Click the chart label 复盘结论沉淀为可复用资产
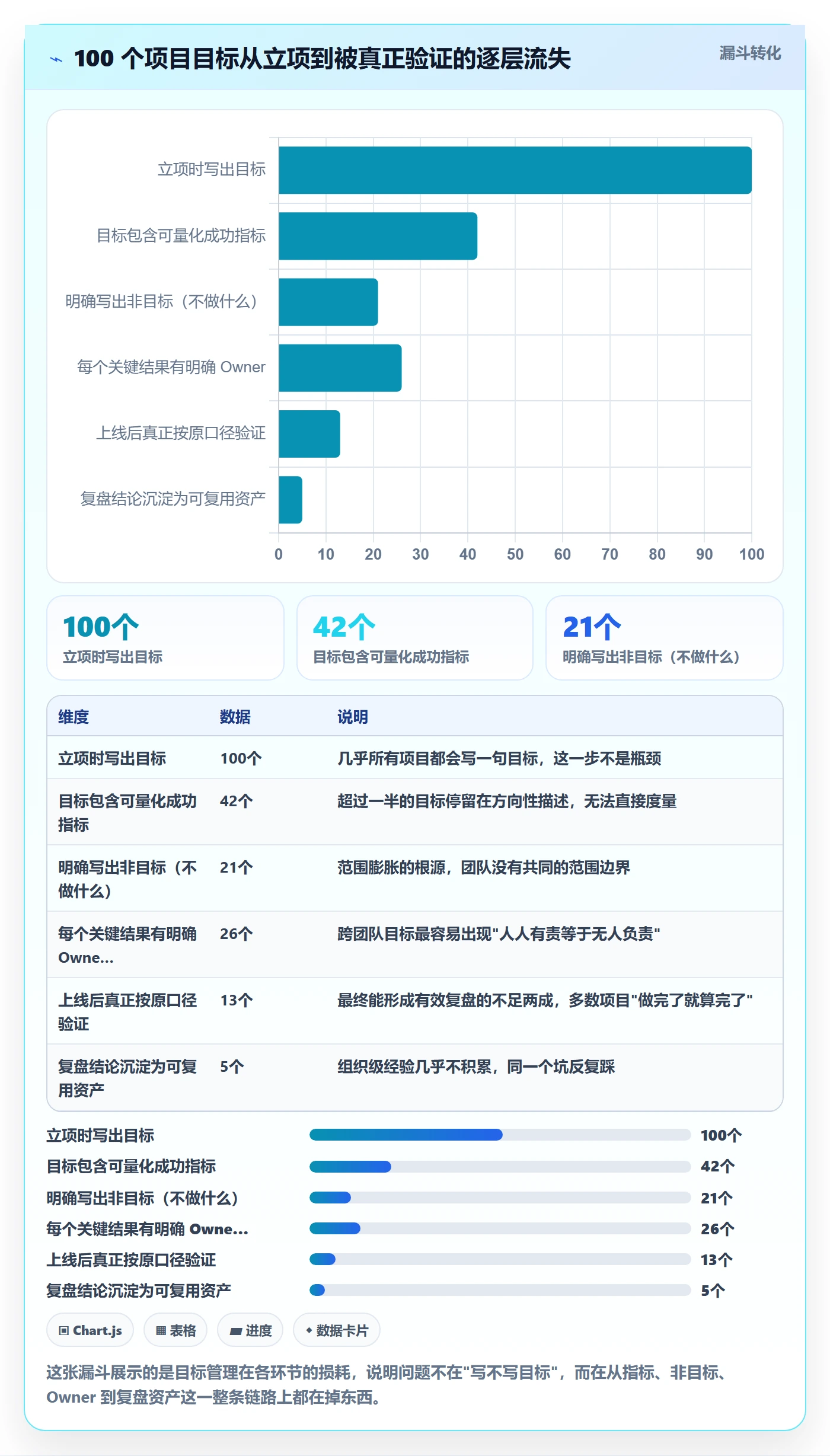The height and width of the screenshot is (1456, 830). (x=173, y=499)
